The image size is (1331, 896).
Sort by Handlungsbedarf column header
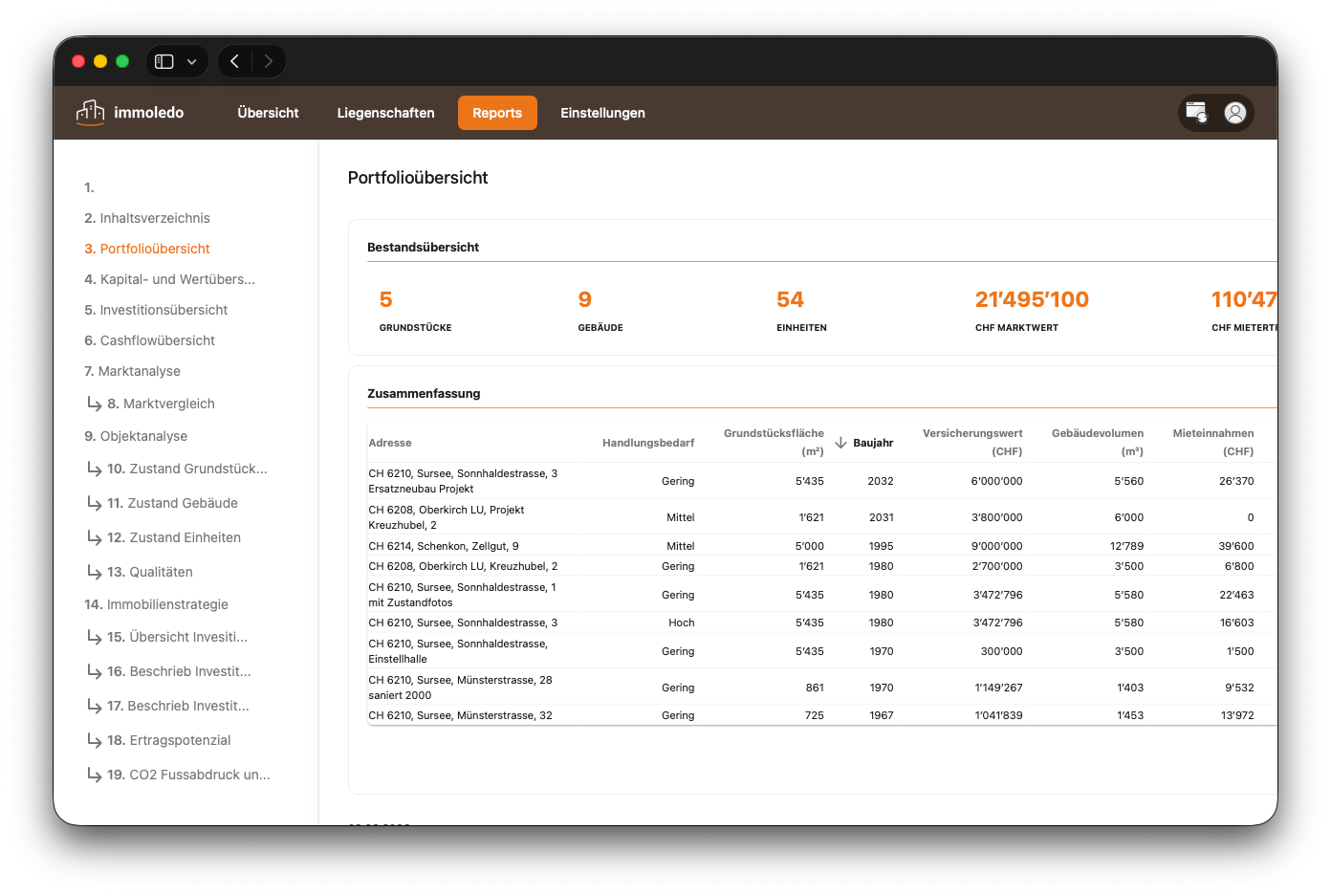click(x=648, y=443)
